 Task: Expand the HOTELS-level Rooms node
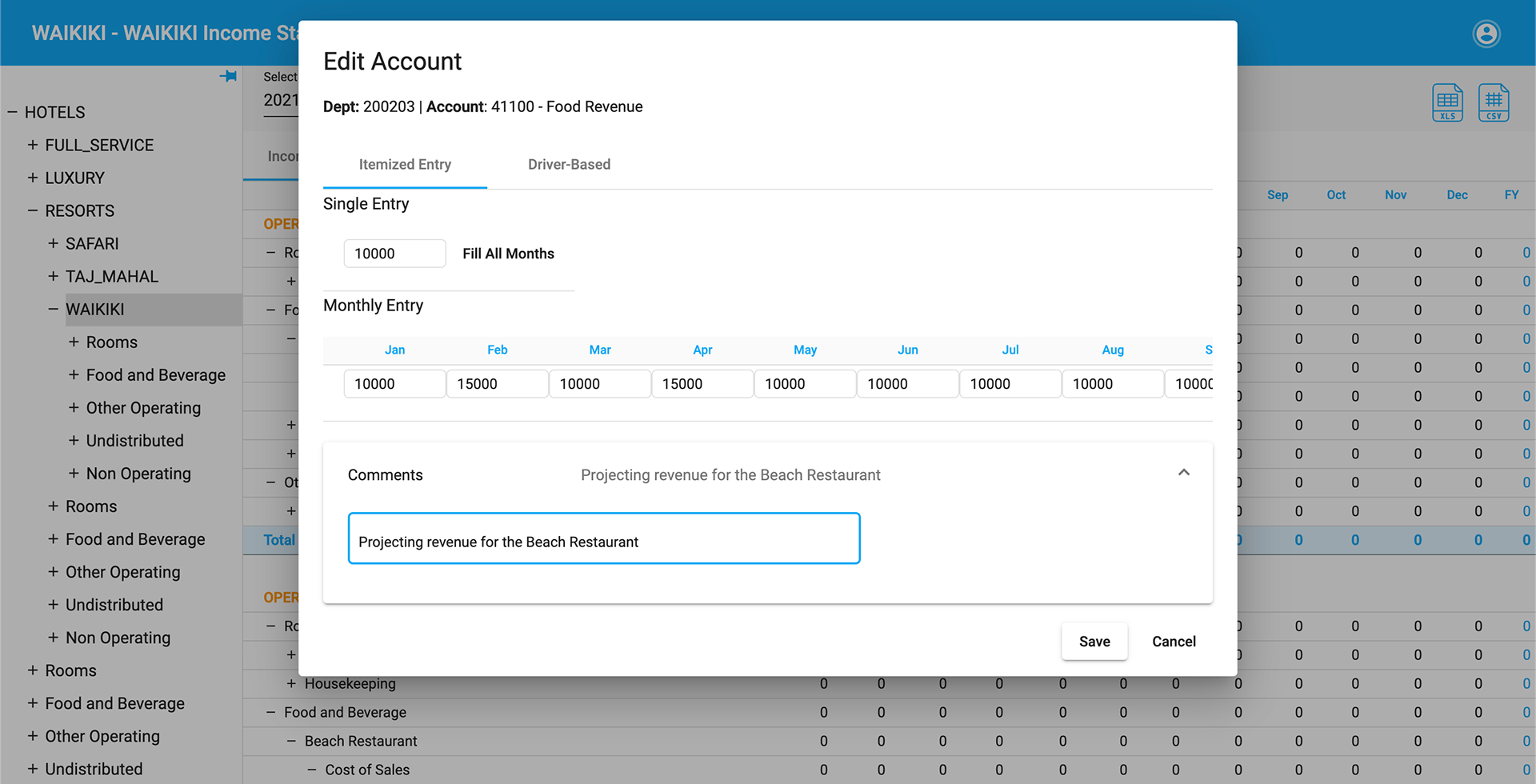coord(33,670)
